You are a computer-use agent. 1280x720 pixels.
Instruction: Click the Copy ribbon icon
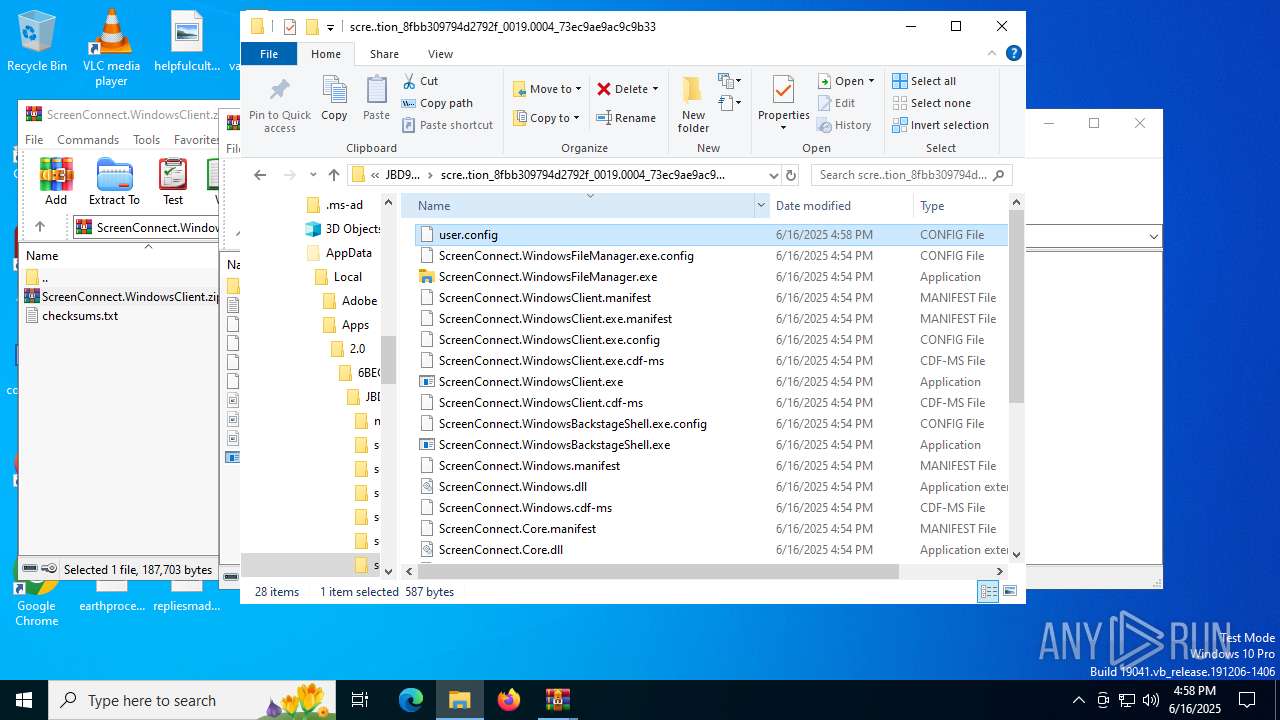334,100
